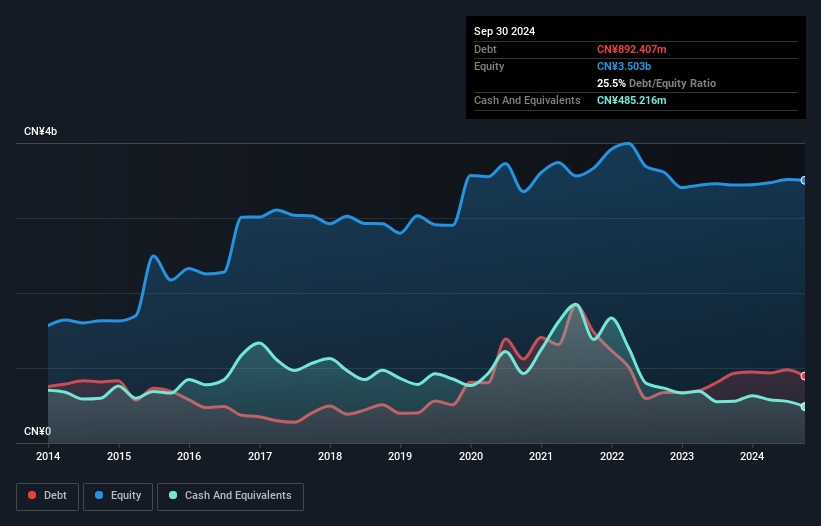
Task: Click the 25.5% Debt/Equity Ratio text
Action: tap(656, 83)
